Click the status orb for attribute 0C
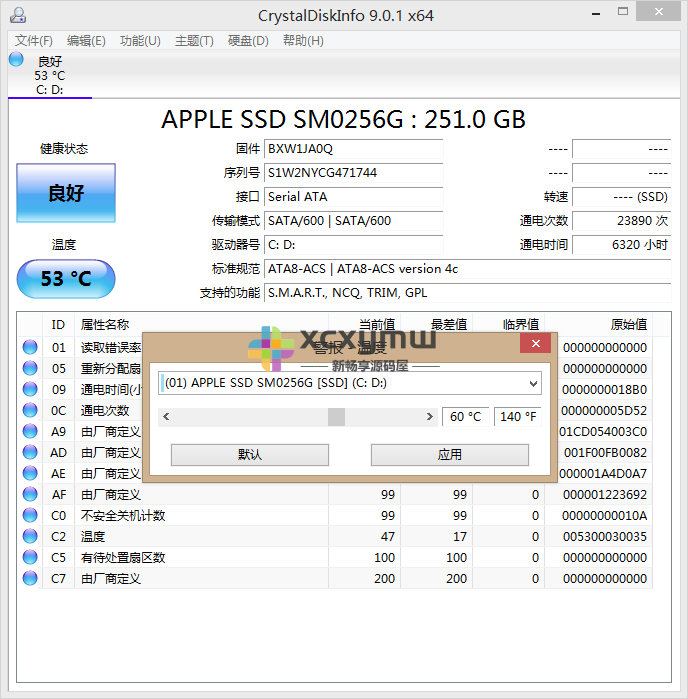The width and height of the screenshot is (688, 699). 30,410
